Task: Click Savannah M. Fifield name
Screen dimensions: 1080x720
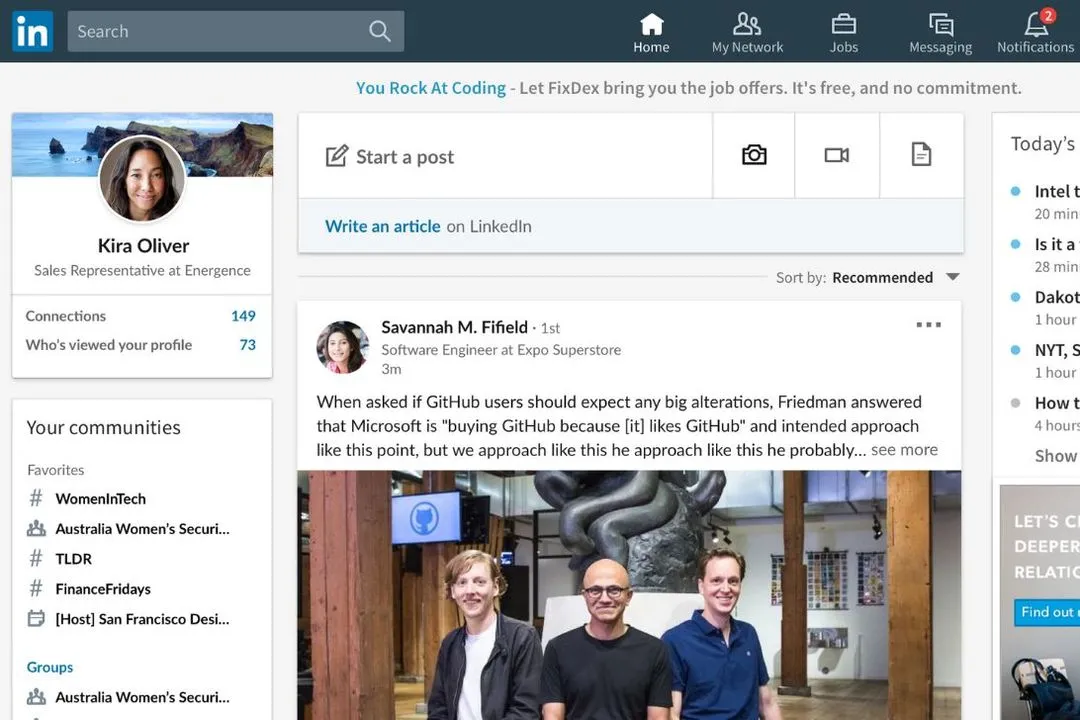Action: point(455,327)
